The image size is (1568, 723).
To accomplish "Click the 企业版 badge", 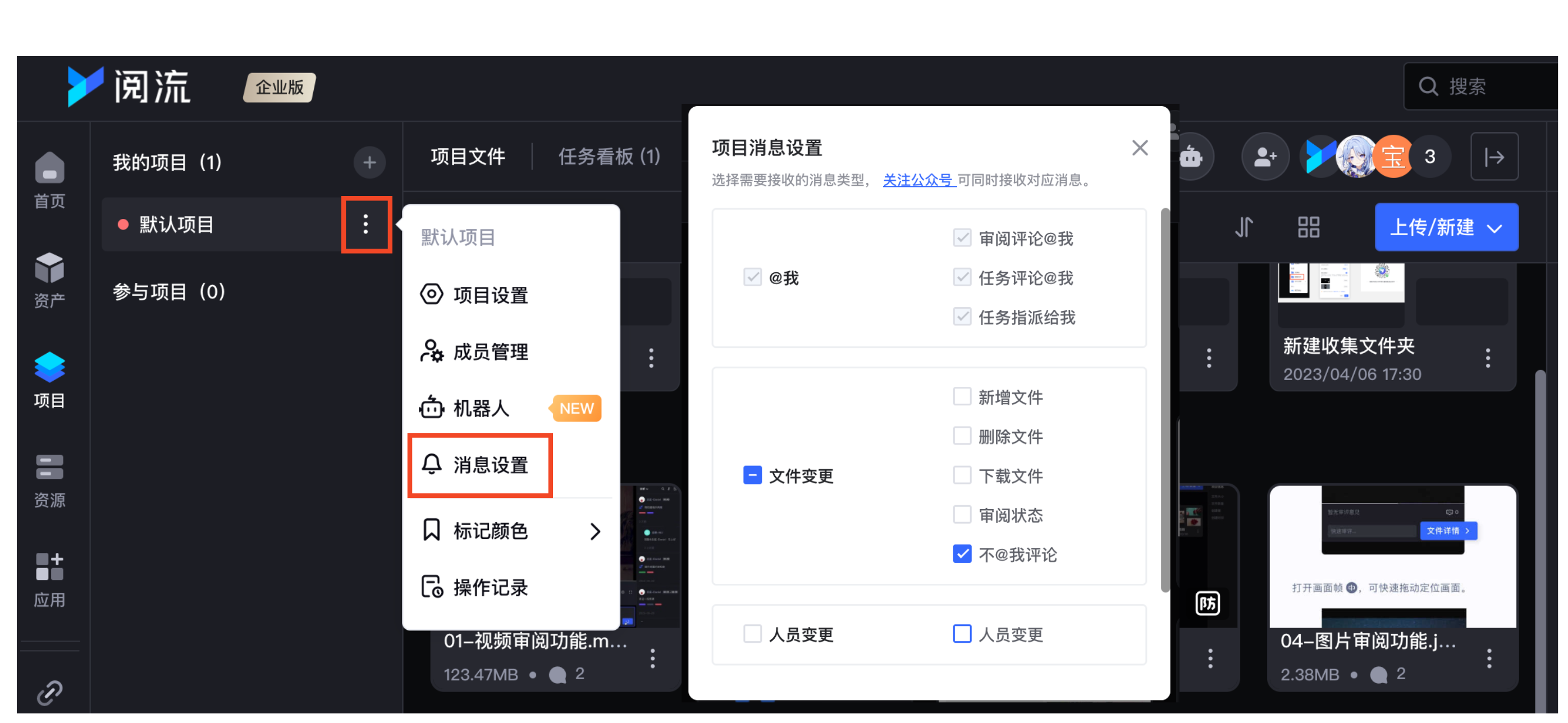I will click(280, 88).
